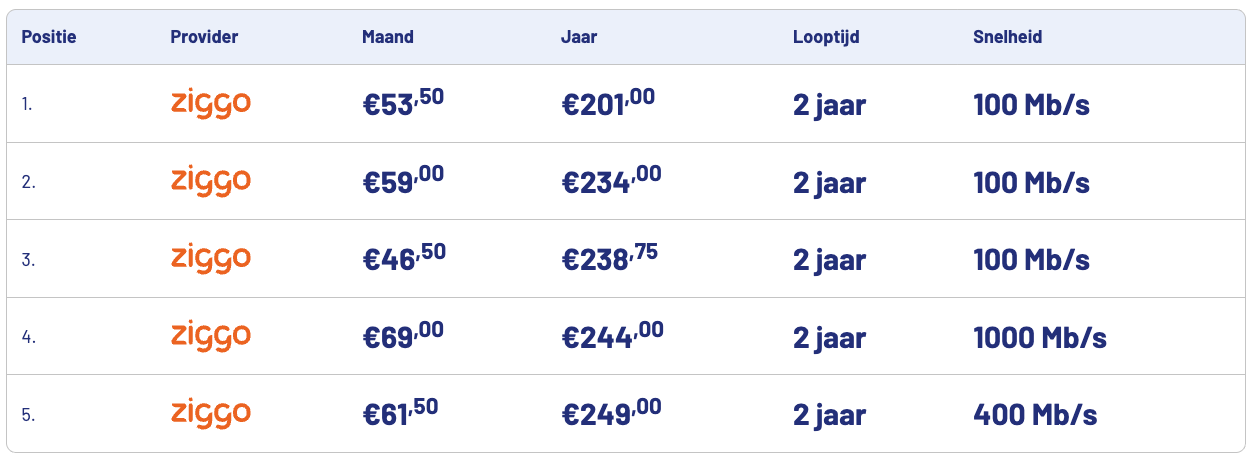Click the Provider column header

click(204, 38)
